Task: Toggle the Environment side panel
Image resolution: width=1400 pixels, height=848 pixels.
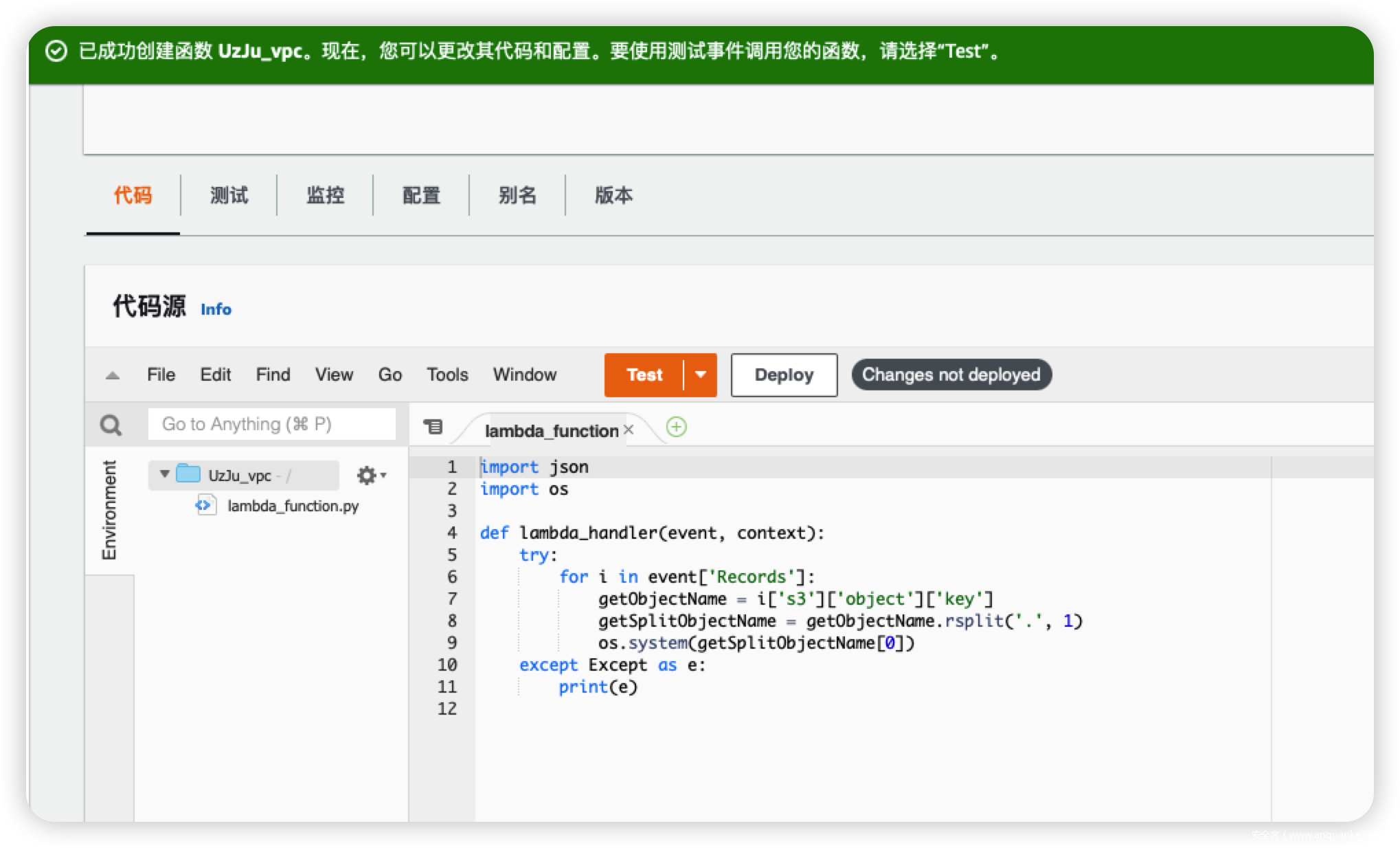Action: pyautogui.click(x=109, y=510)
